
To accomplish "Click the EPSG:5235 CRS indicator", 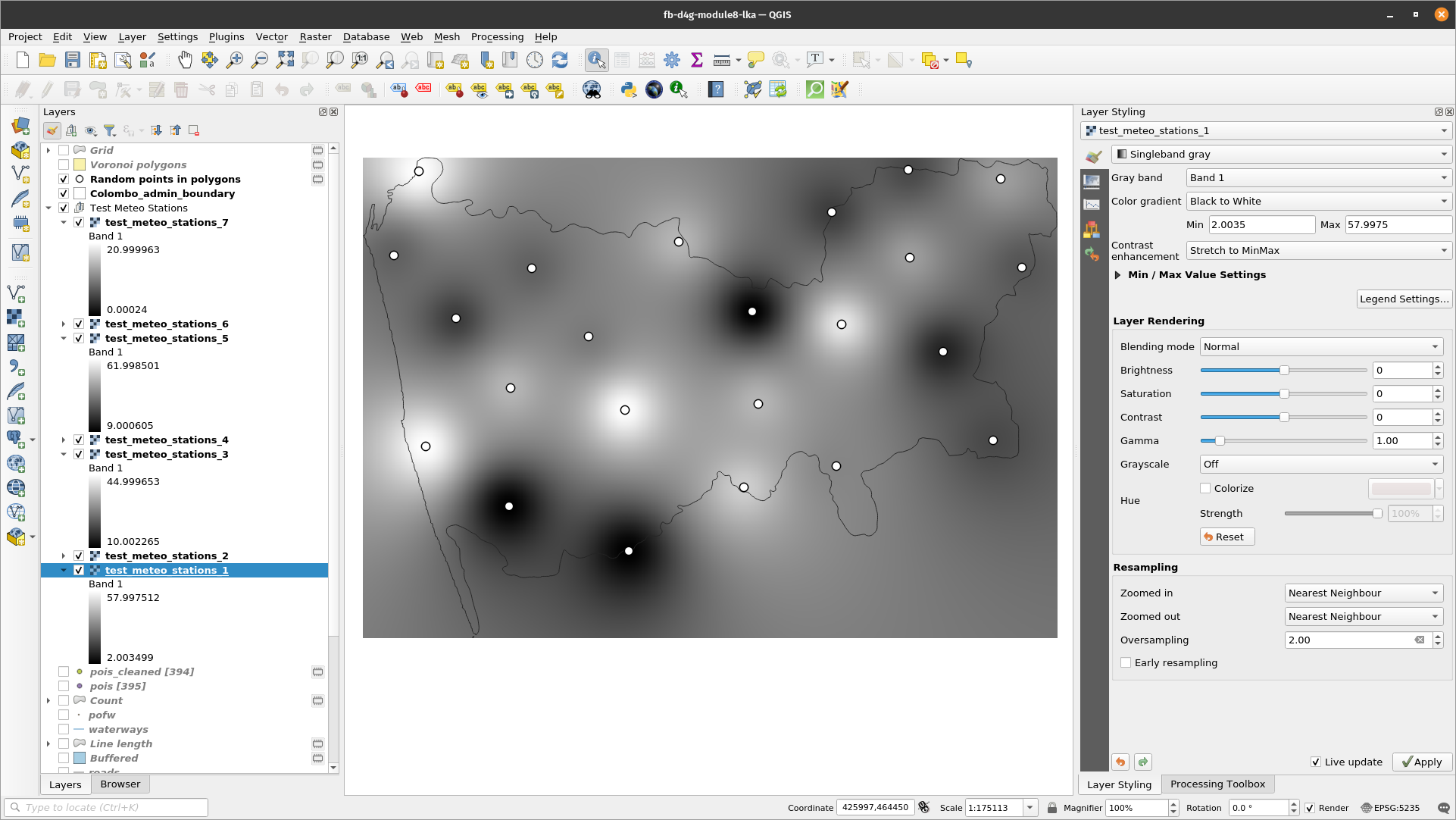I will point(1390,808).
